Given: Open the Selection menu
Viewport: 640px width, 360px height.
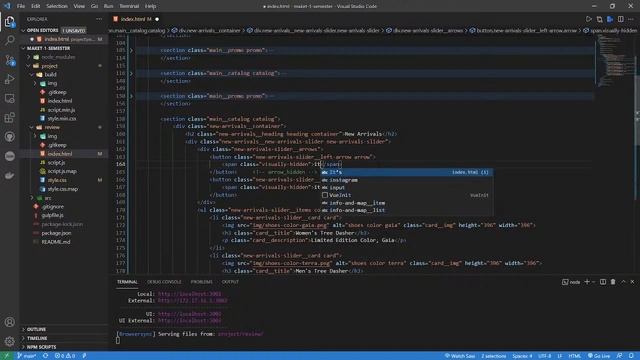Looking at the screenshot, I should 57,6.
